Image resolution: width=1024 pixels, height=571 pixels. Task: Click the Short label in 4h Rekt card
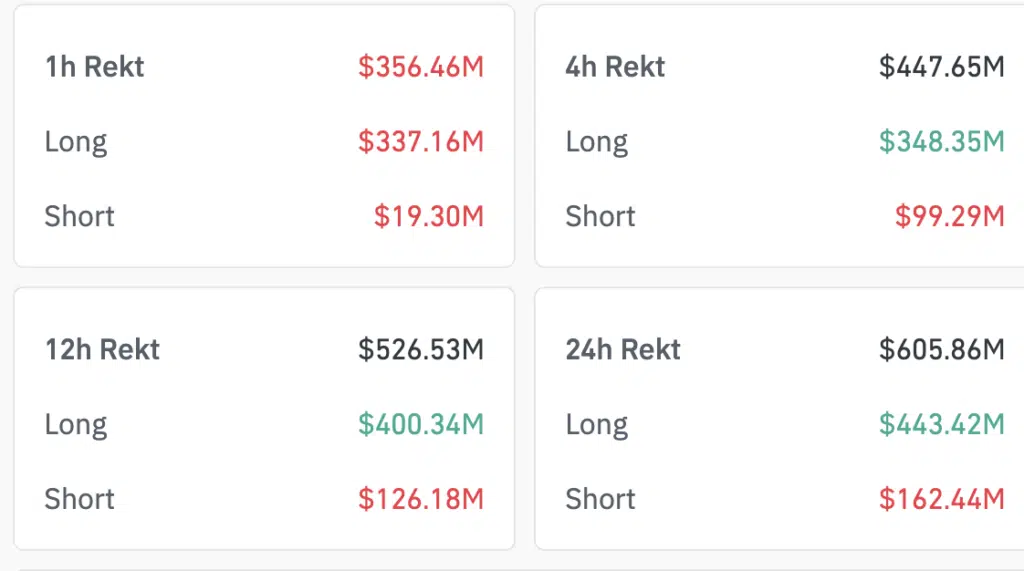[600, 216]
